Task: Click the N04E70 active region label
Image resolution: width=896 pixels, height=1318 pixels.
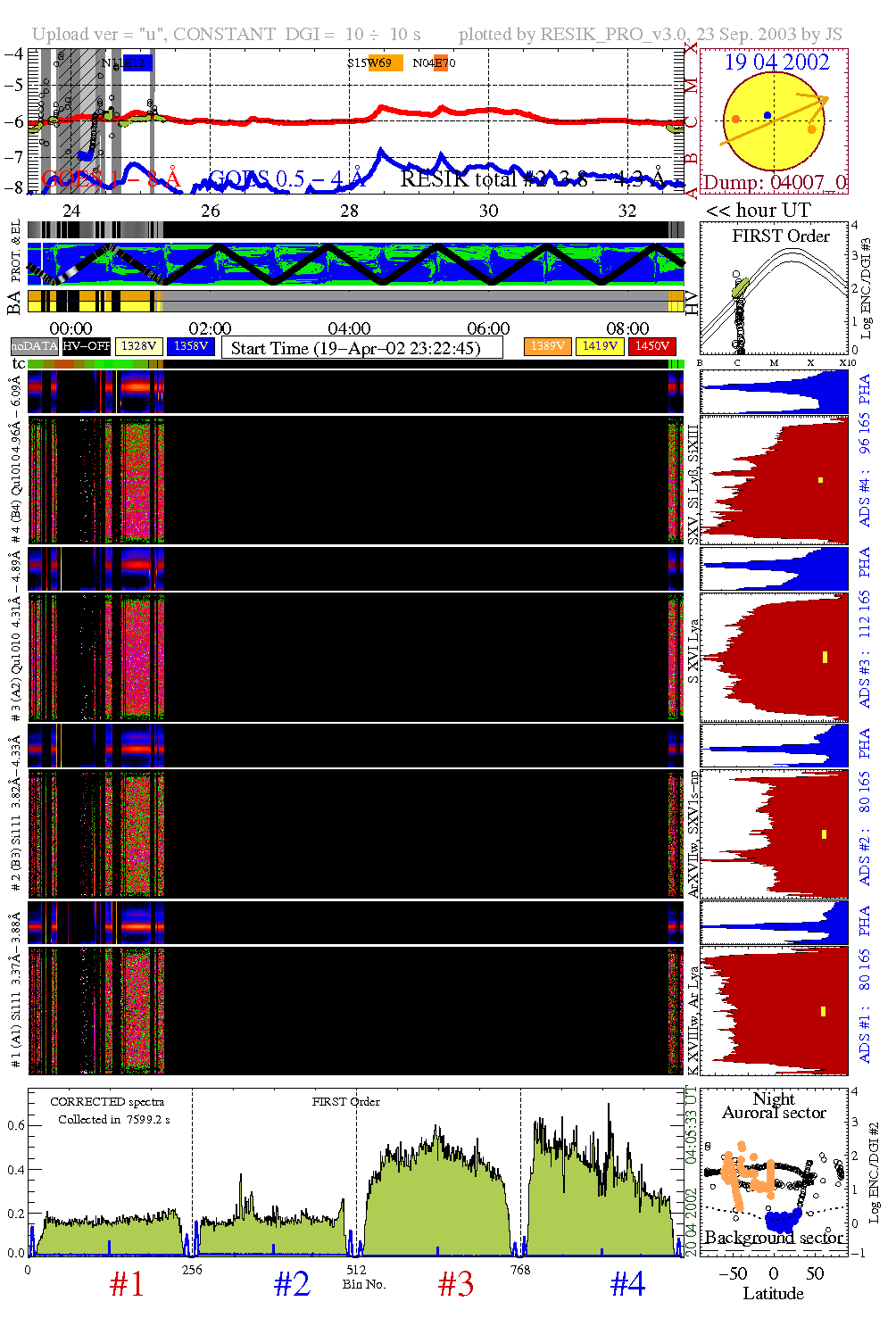Action: click(435, 63)
